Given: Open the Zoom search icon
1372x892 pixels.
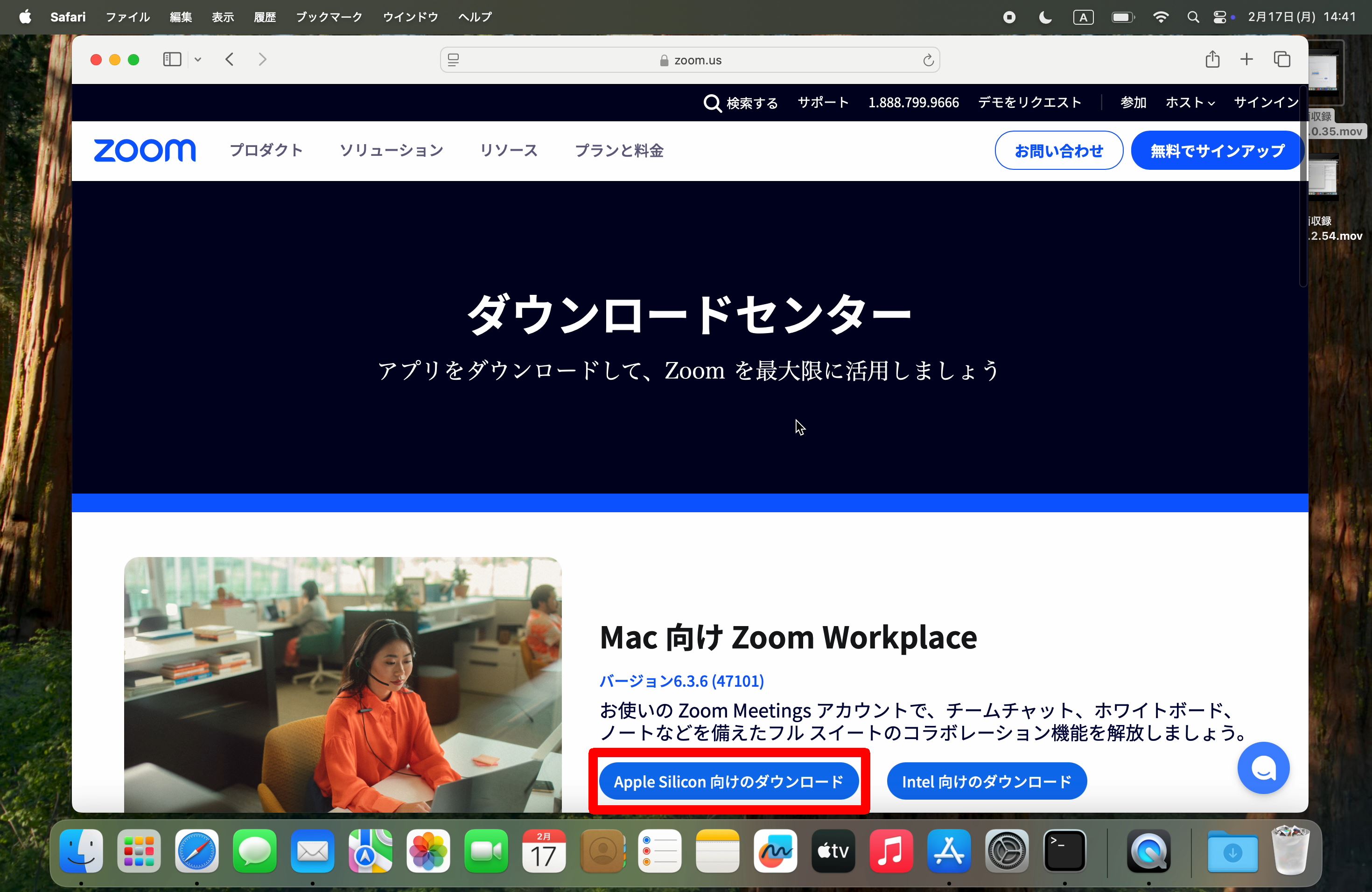Looking at the screenshot, I should click(713, 103).
